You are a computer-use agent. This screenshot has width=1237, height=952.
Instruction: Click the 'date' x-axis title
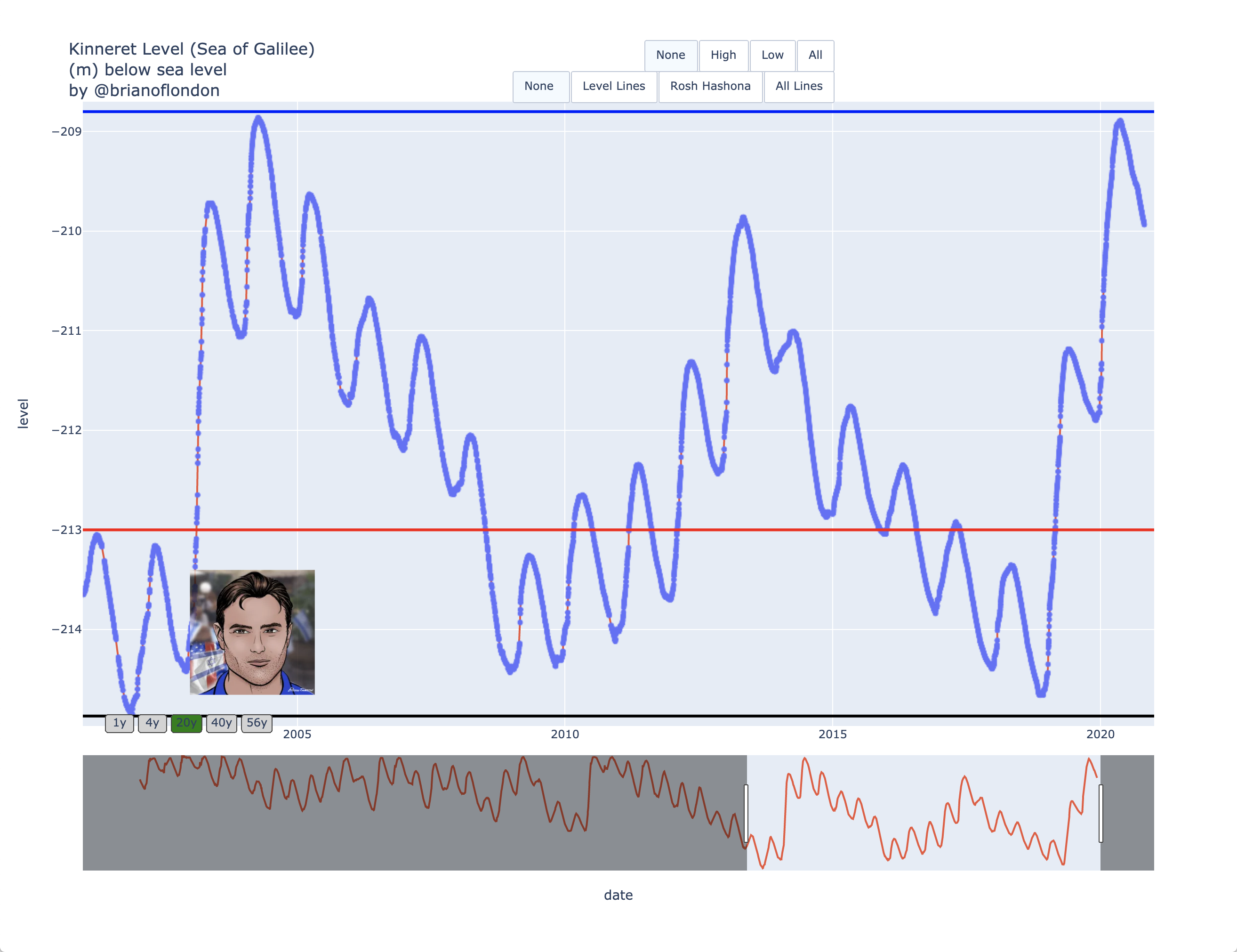[618, 896]
